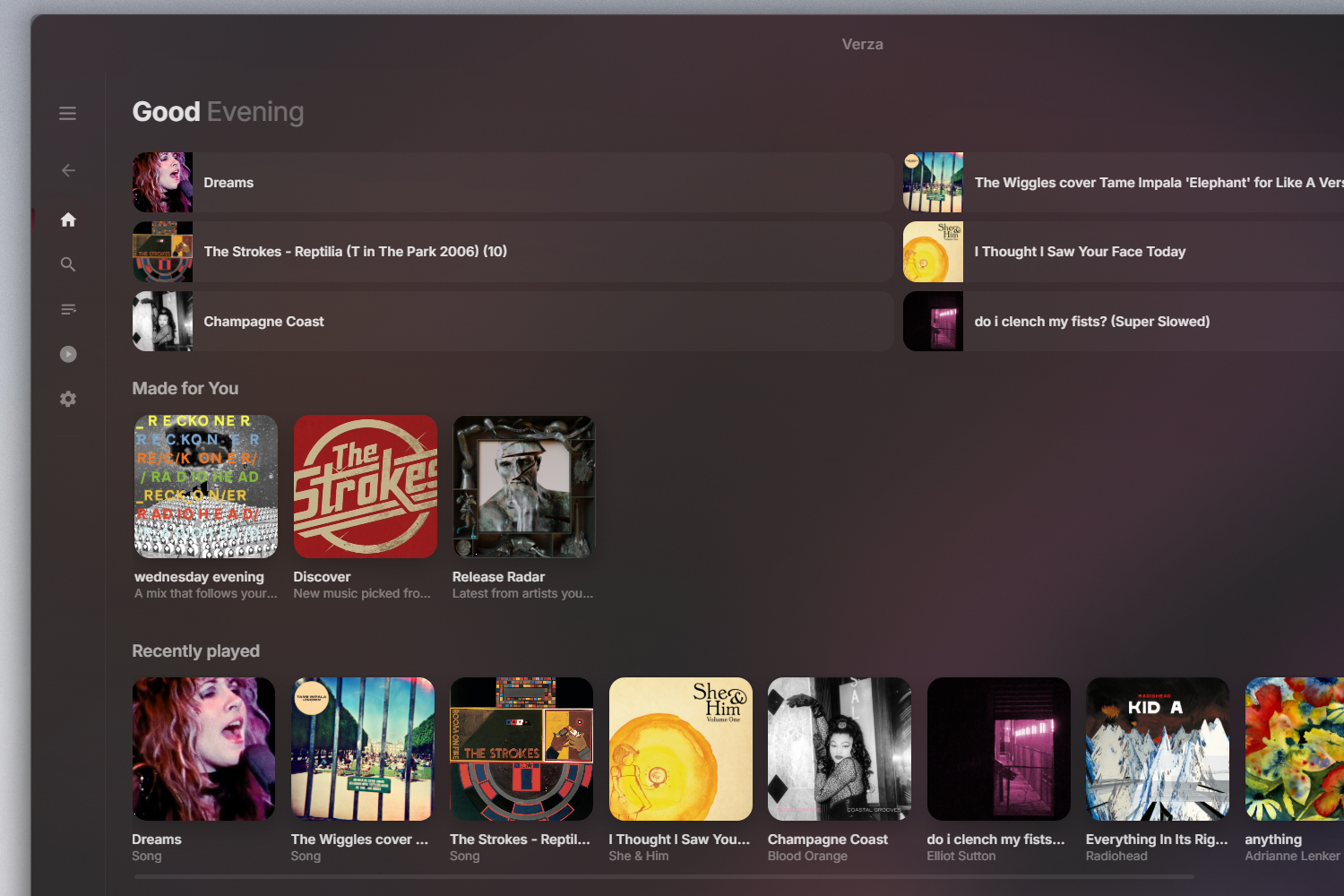Image resolution: width=1344 pixels, height=896 pixels.
Task: Open Search via magnifier icon
Action: click(68, 264)
